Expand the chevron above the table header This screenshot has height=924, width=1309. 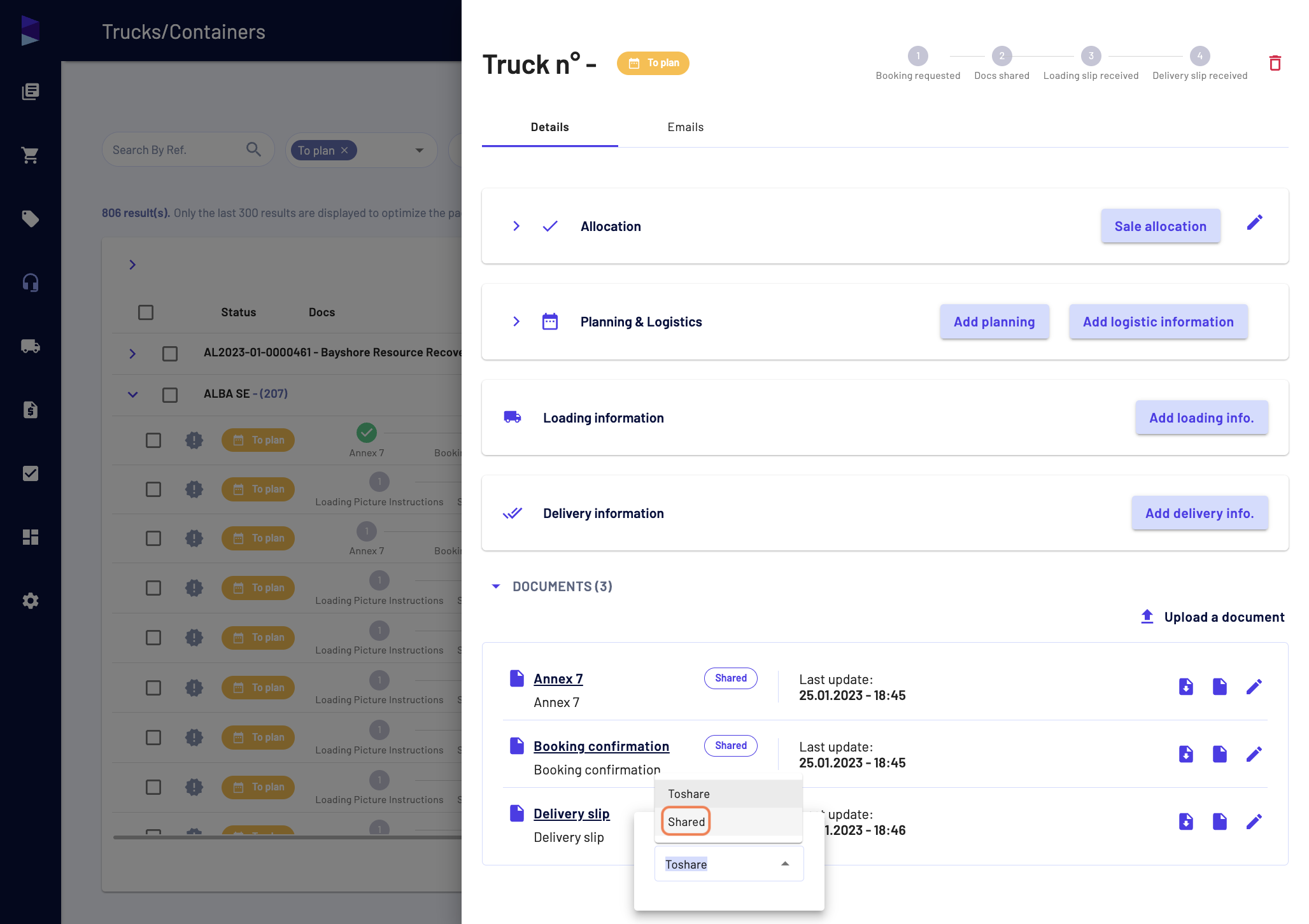point(132,265)
